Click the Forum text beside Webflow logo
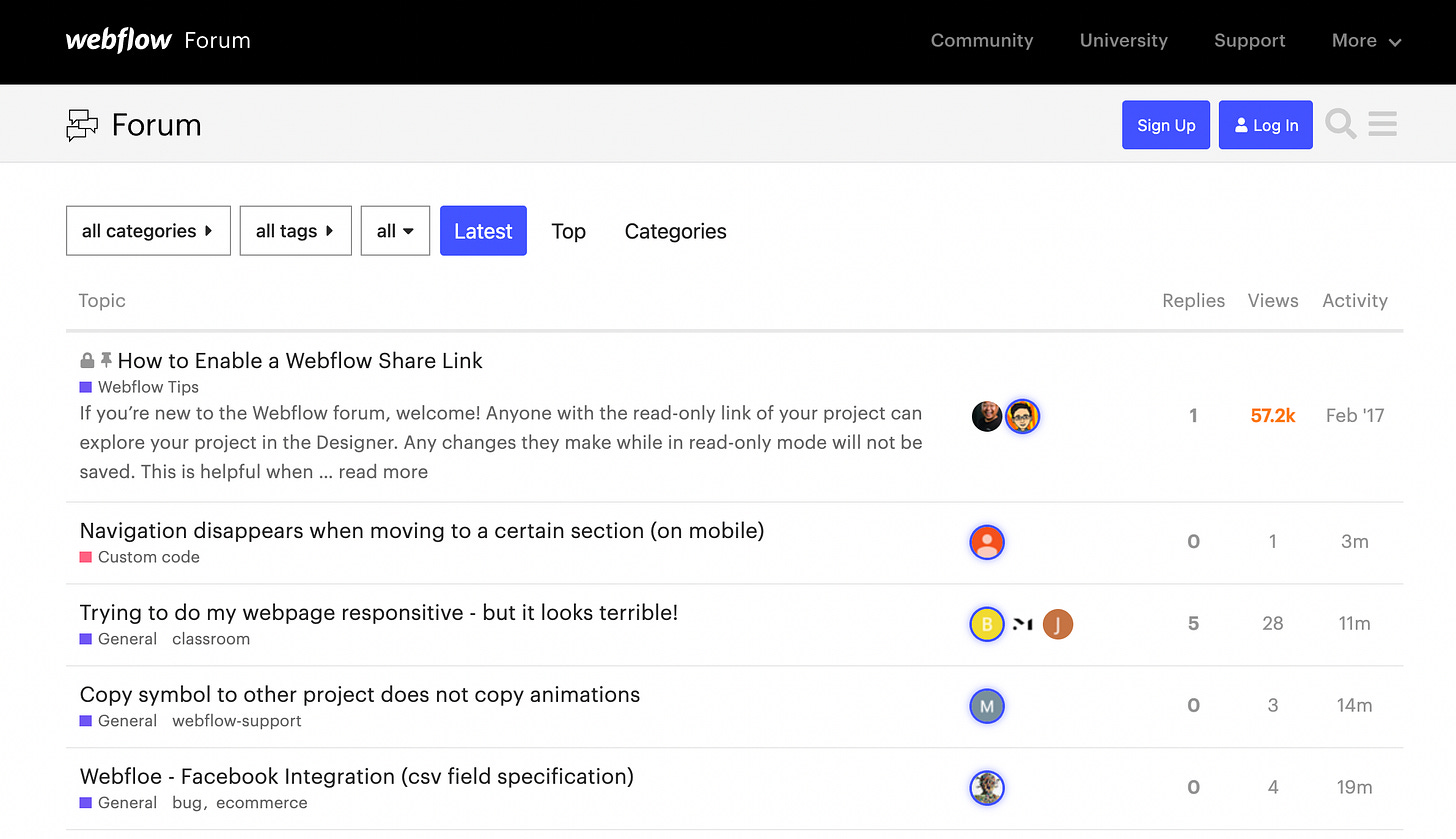1456x839 pixels. click(x=217, y=41)
